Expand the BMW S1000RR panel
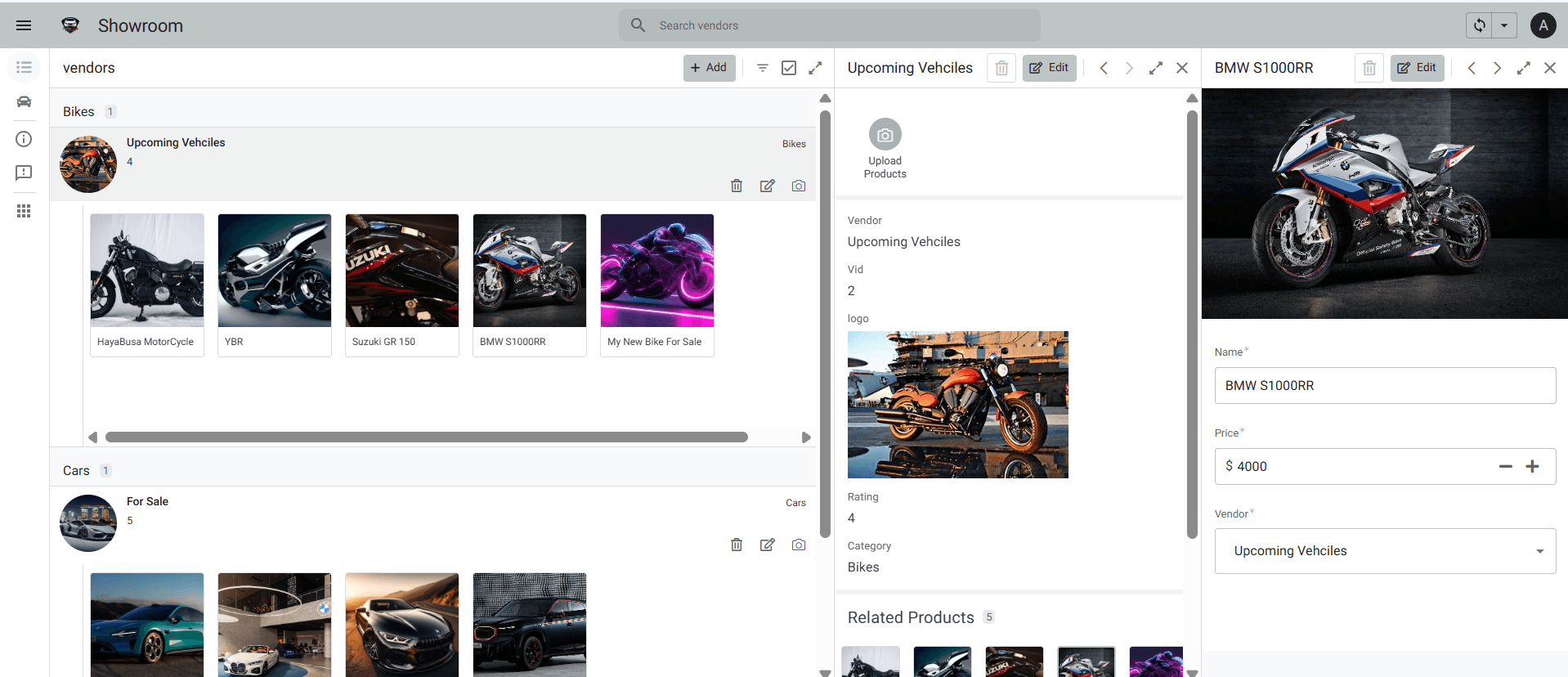Screen dimensions: 1568x677 click(x=1524, y=68)
